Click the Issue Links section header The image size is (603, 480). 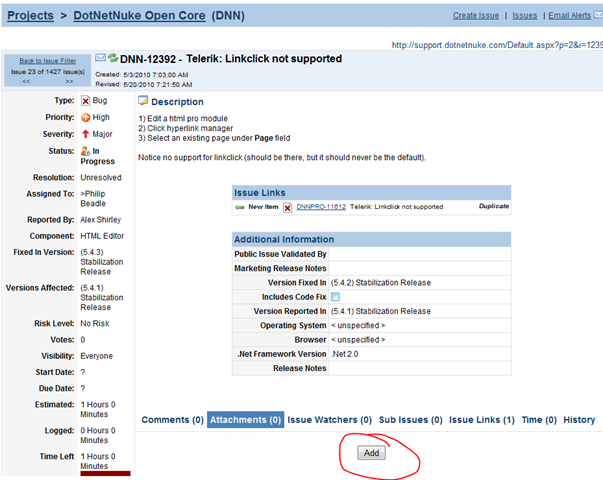click(371, 193)
